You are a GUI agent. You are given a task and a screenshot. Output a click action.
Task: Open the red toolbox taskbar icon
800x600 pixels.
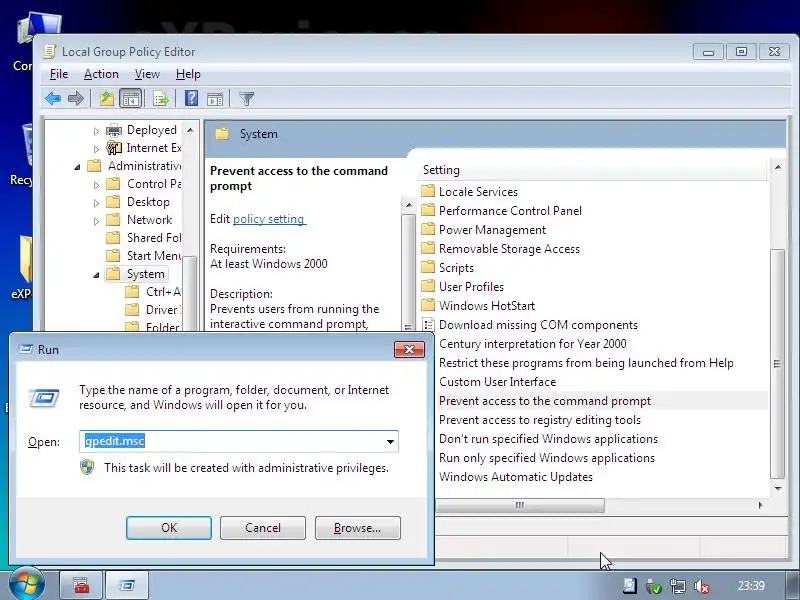[x=81, y=585]
